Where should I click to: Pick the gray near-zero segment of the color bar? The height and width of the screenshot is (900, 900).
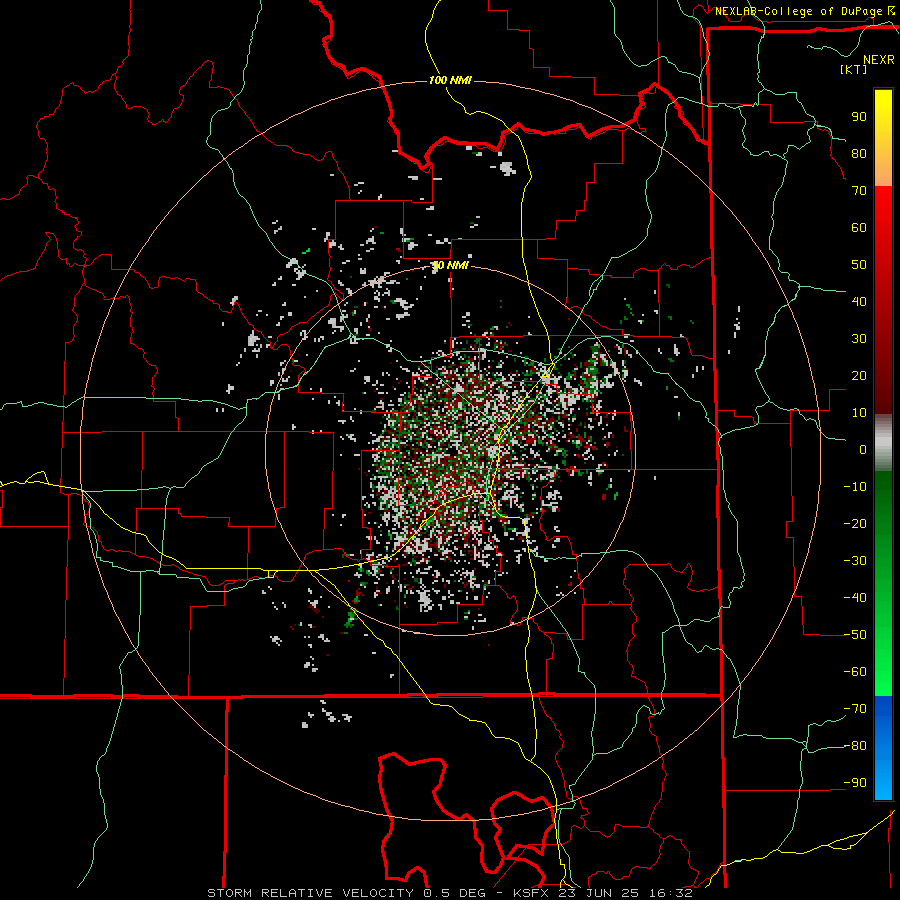click(883, 443)
